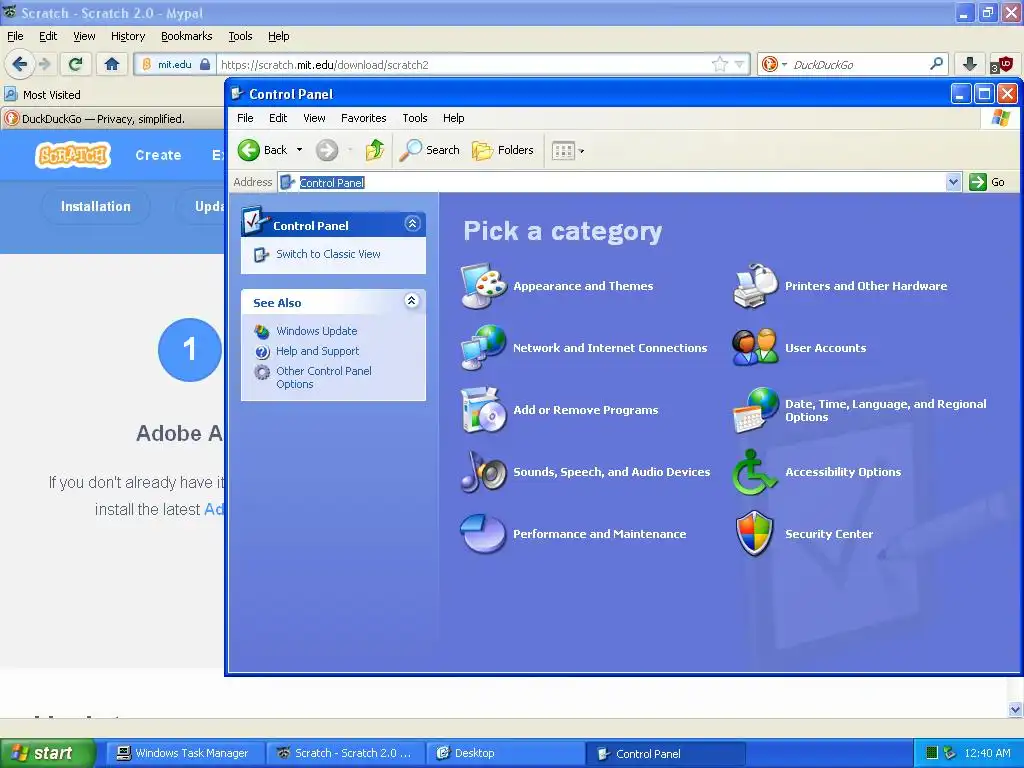
Task: Click the Help and Support icon
Action: point(262,351)
